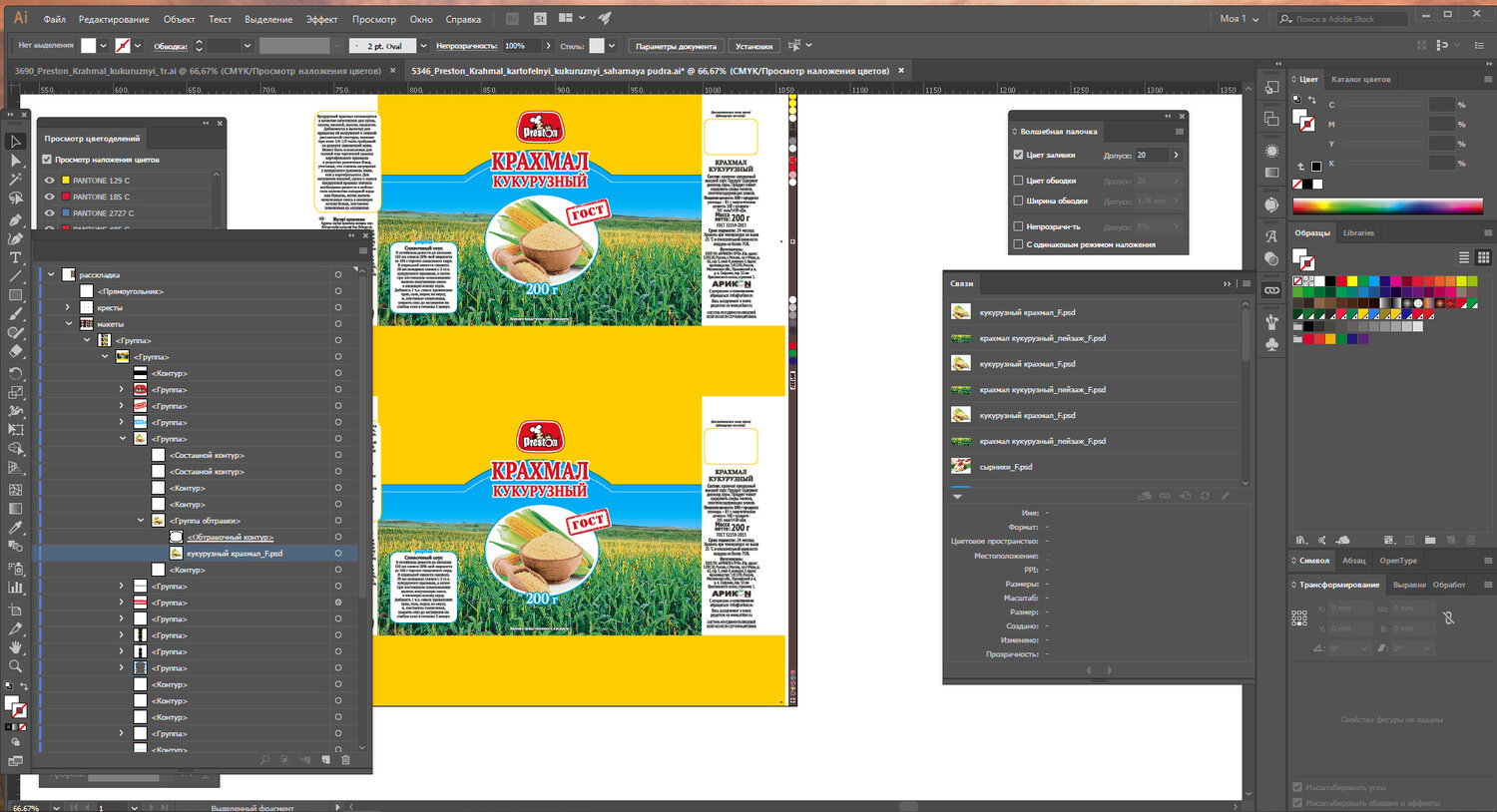Collapse the 'макеты' layer
1497x812 pixels.
[x=68, y=324]
